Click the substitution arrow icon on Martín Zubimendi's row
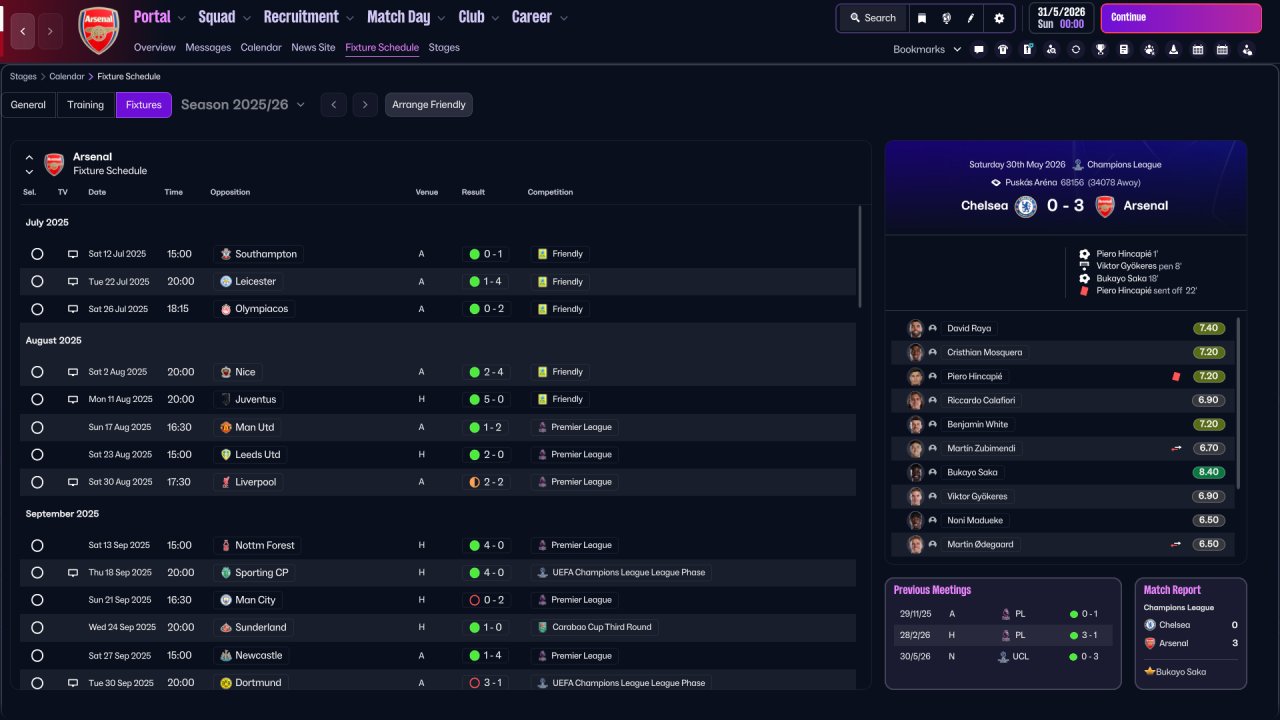The height and width of the screenshot is (720, 1280). click(1176, 449)
